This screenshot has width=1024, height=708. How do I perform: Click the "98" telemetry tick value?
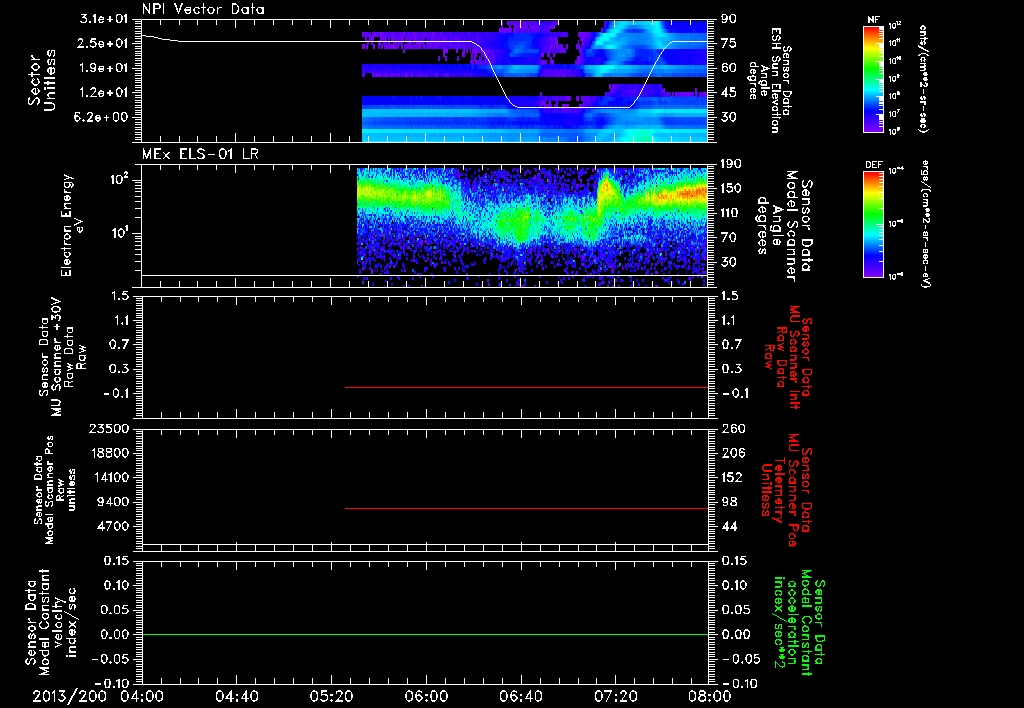coord(728,502)
